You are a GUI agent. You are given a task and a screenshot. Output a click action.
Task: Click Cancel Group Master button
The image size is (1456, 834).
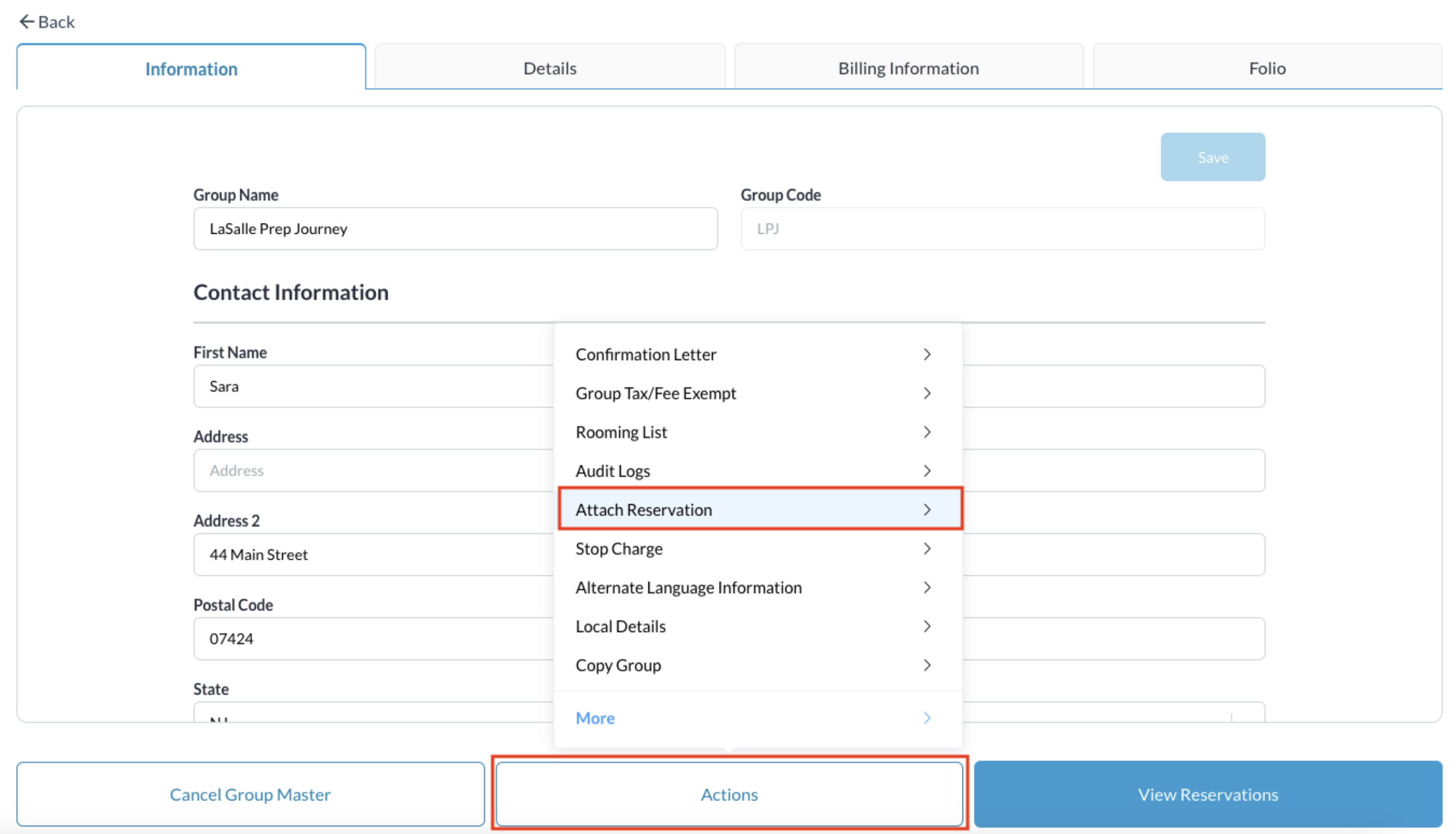250,795
